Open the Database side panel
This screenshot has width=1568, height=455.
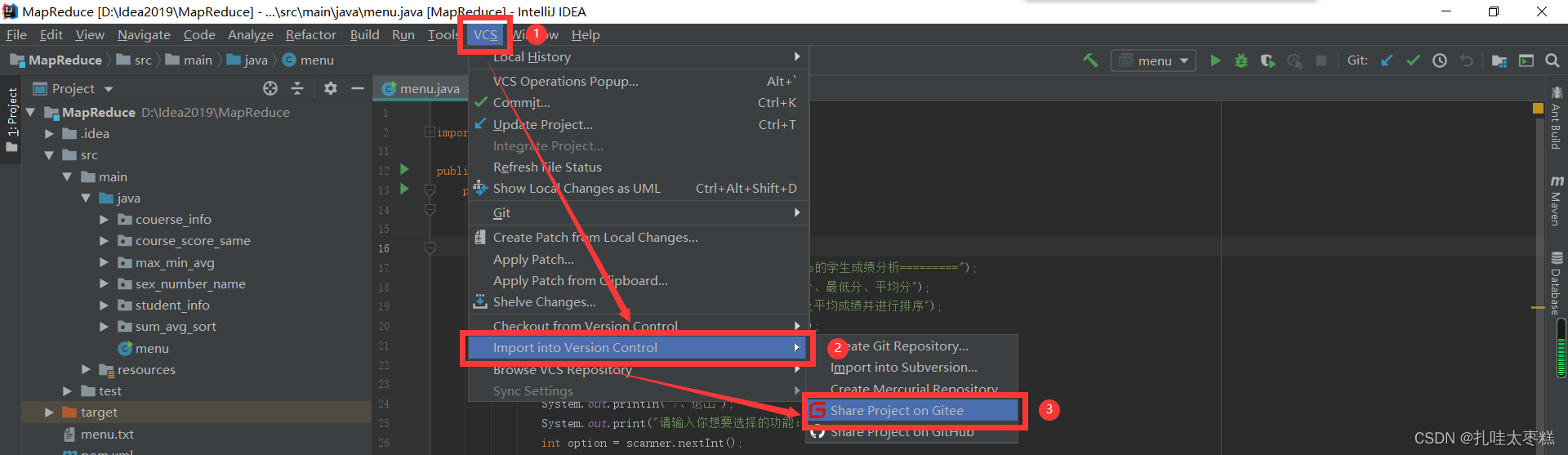tap(1557, 283)
